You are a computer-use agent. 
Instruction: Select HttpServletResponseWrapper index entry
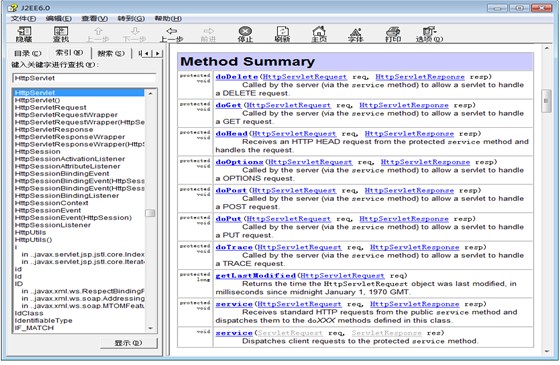pos(70,137)
